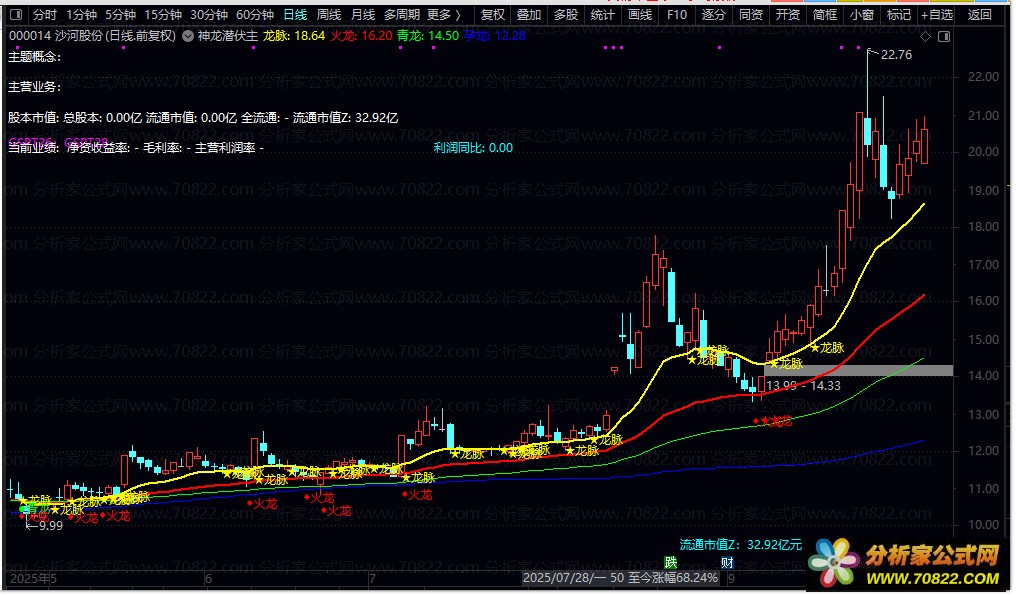Open the 复权 adjustment options
This screenshot has width=1016, height=595.
pos(492,15)
